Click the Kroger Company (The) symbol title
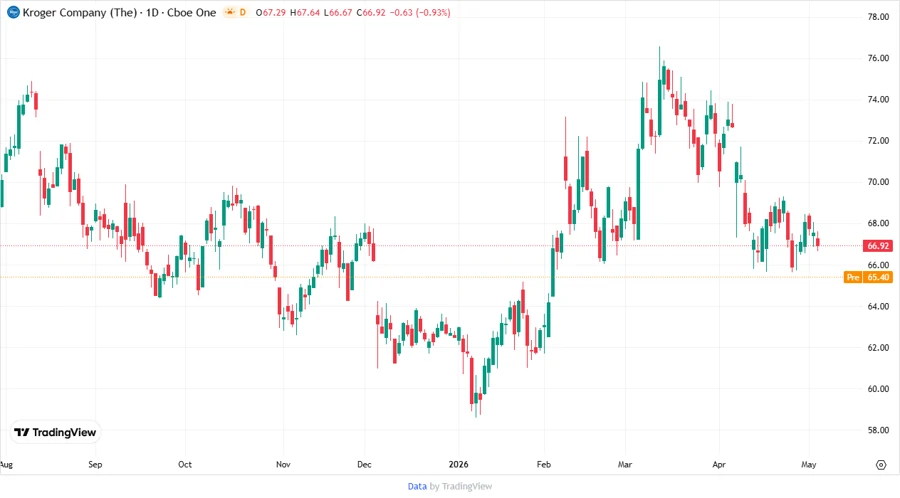 pos(79,12)
